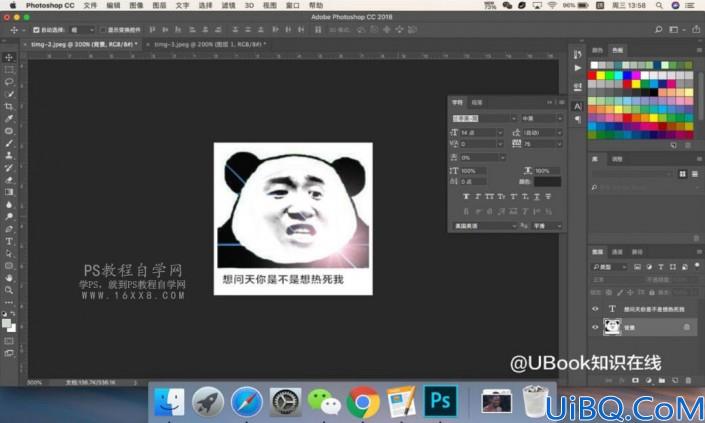Select the Eyedropper tool
The width and height of the screenshot is (705, 423).
click(9, 119)
